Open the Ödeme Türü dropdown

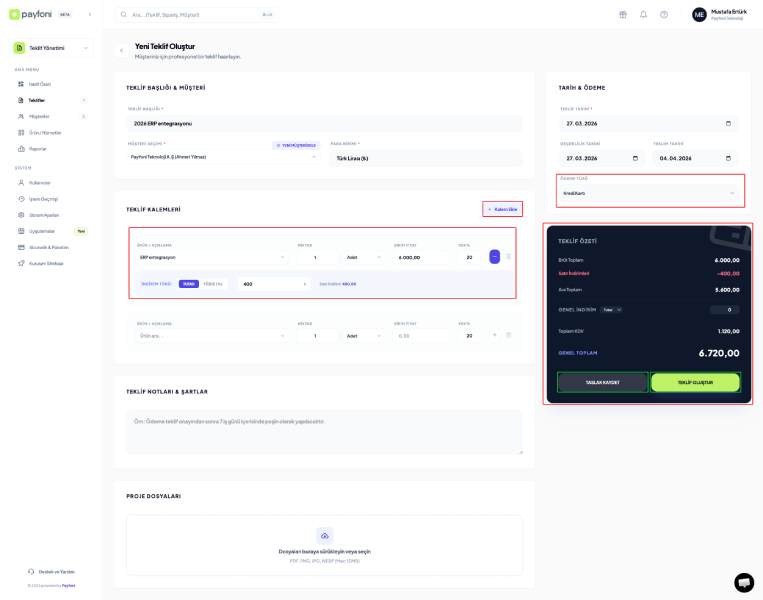pyautogui.click(x=649, y=193)
